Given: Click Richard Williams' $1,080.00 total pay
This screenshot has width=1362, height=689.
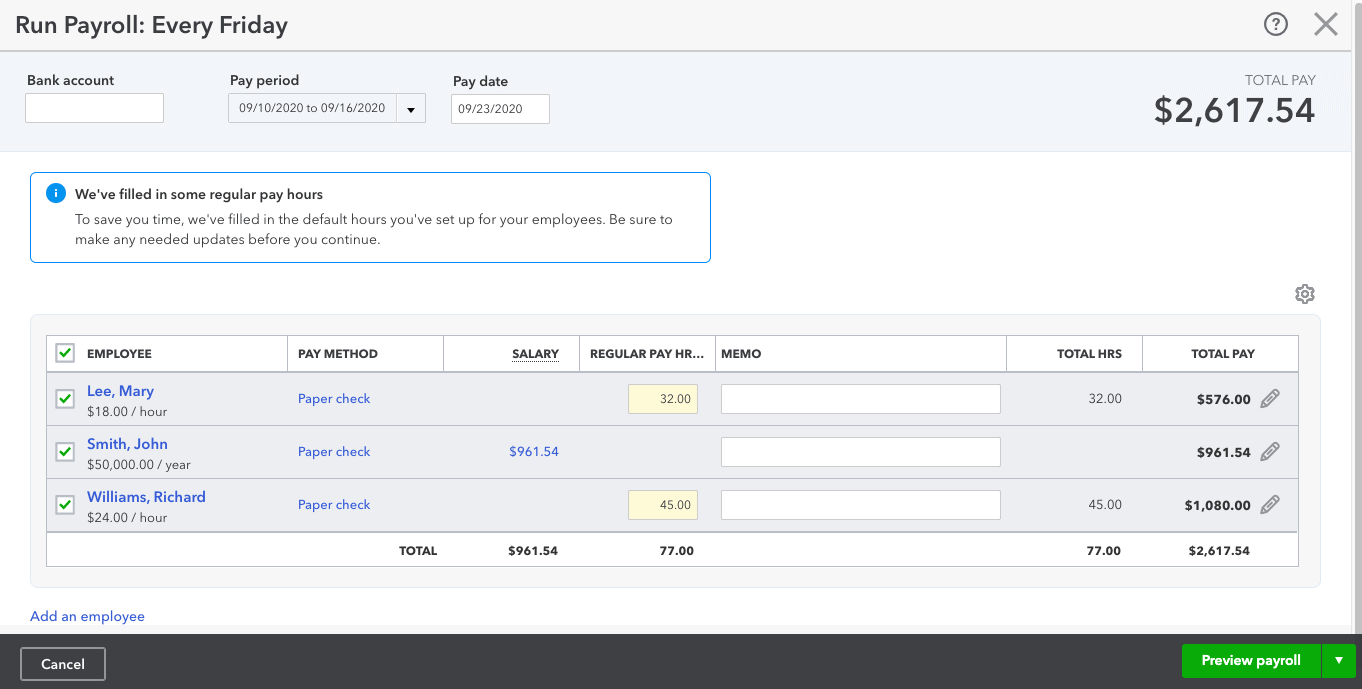Looking at the screenshot, I should (x=1217, y=505).
